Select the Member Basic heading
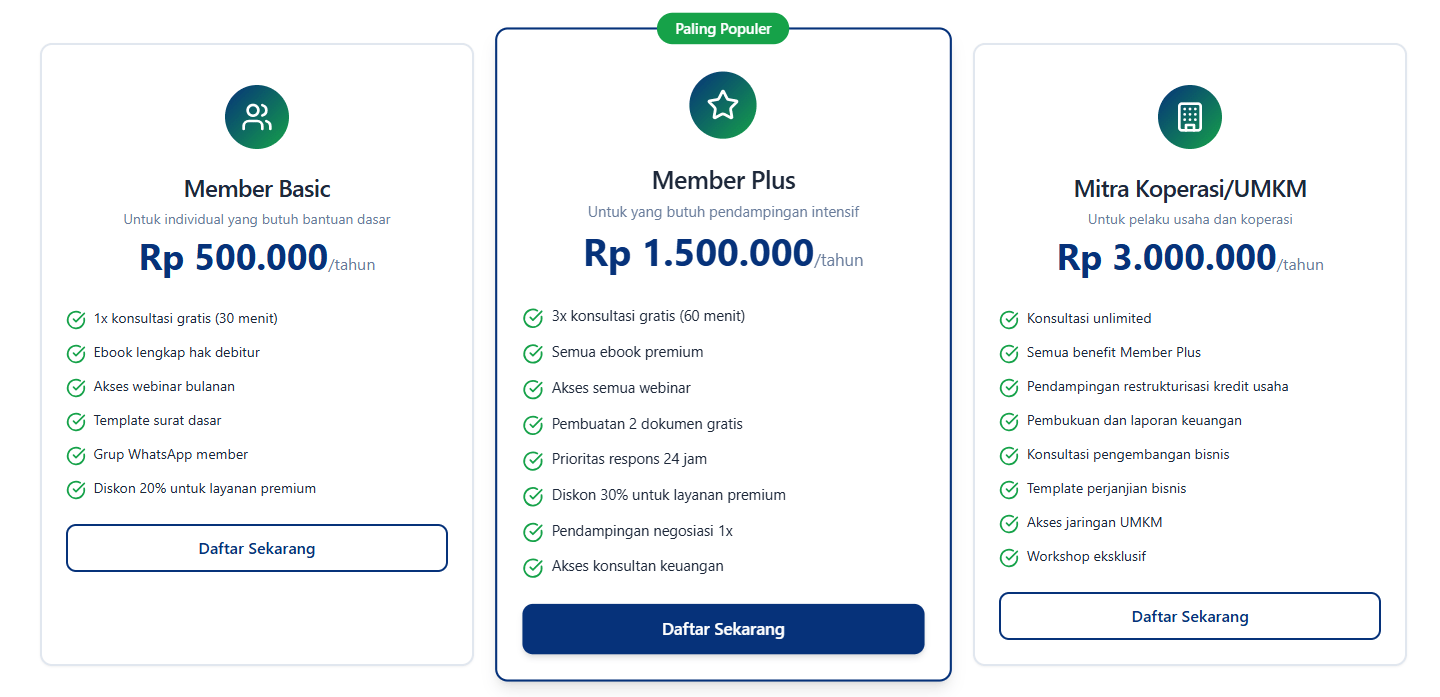The image size is (1440, 697). click(x=257, y=189)
